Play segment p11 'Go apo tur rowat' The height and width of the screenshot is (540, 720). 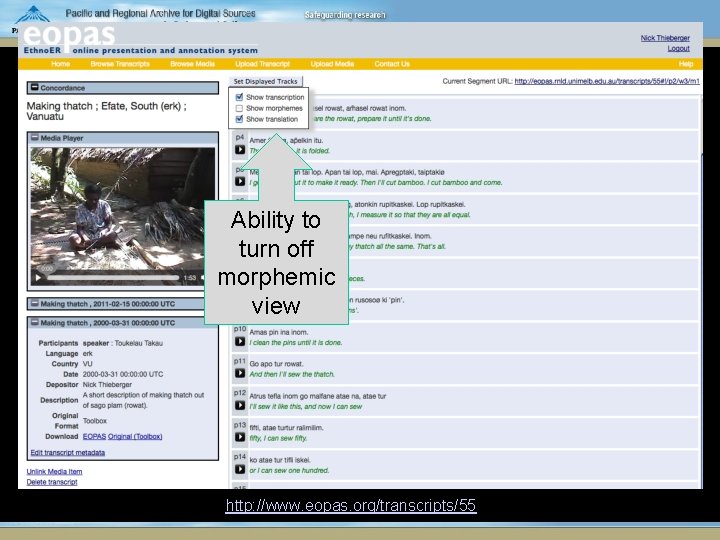pyautogui.click(x=240, y=373)
